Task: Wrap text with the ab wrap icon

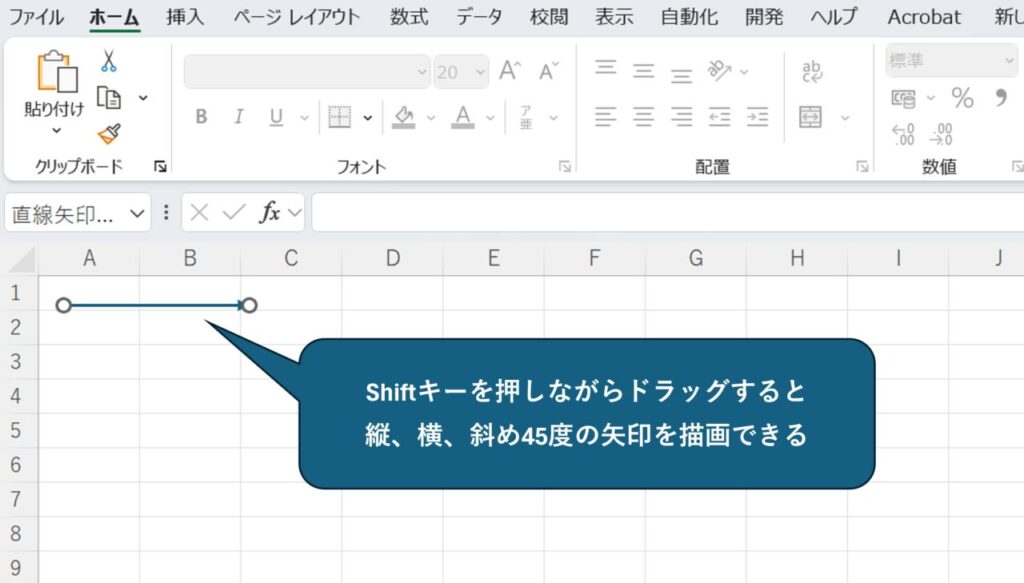Action: (x=812, y=71)
